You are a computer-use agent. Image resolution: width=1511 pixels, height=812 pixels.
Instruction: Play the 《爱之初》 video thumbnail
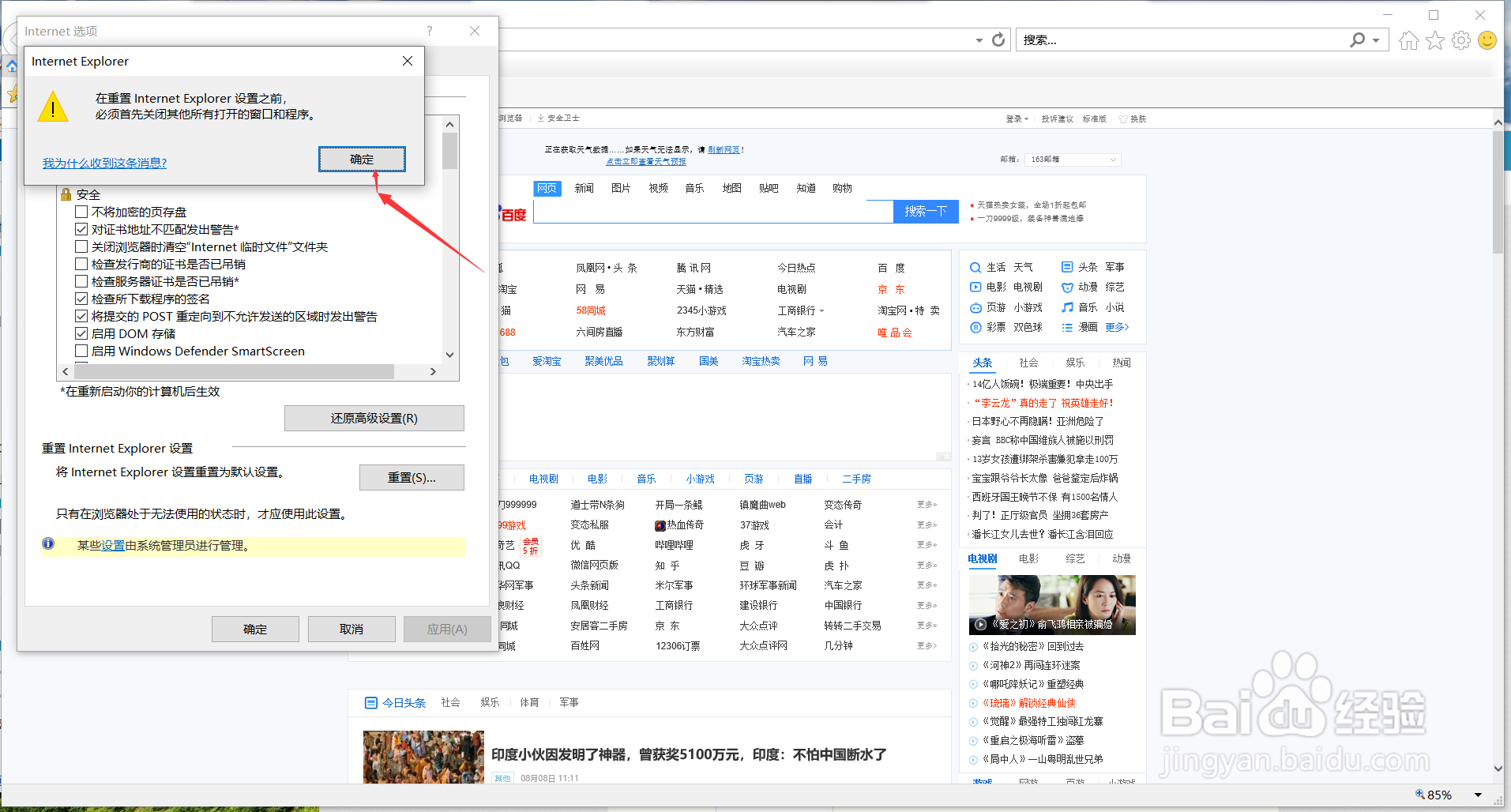click(x=1052, y=604)
